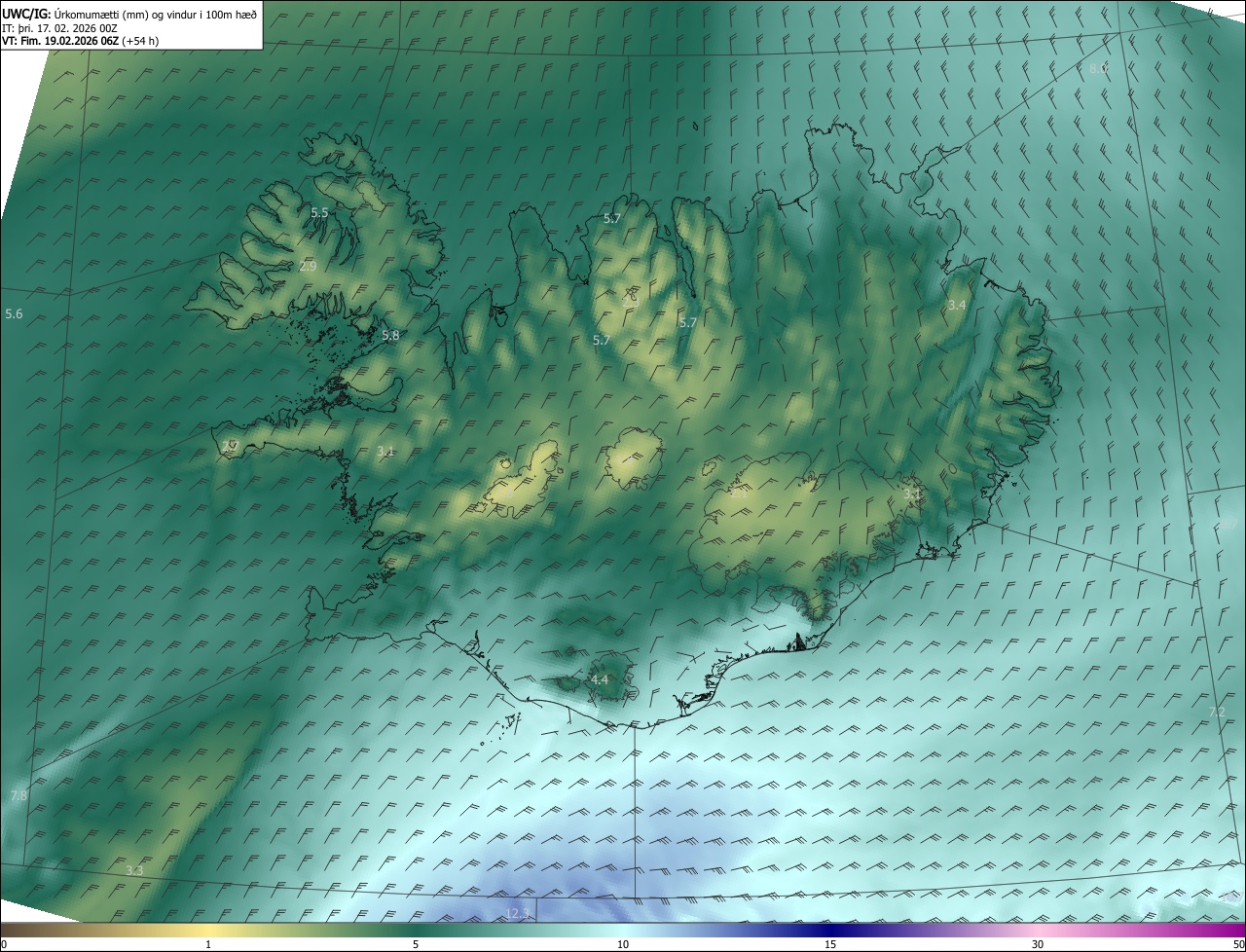
Task: Click the 5.8 value label on the map
Action: point(390,335)
